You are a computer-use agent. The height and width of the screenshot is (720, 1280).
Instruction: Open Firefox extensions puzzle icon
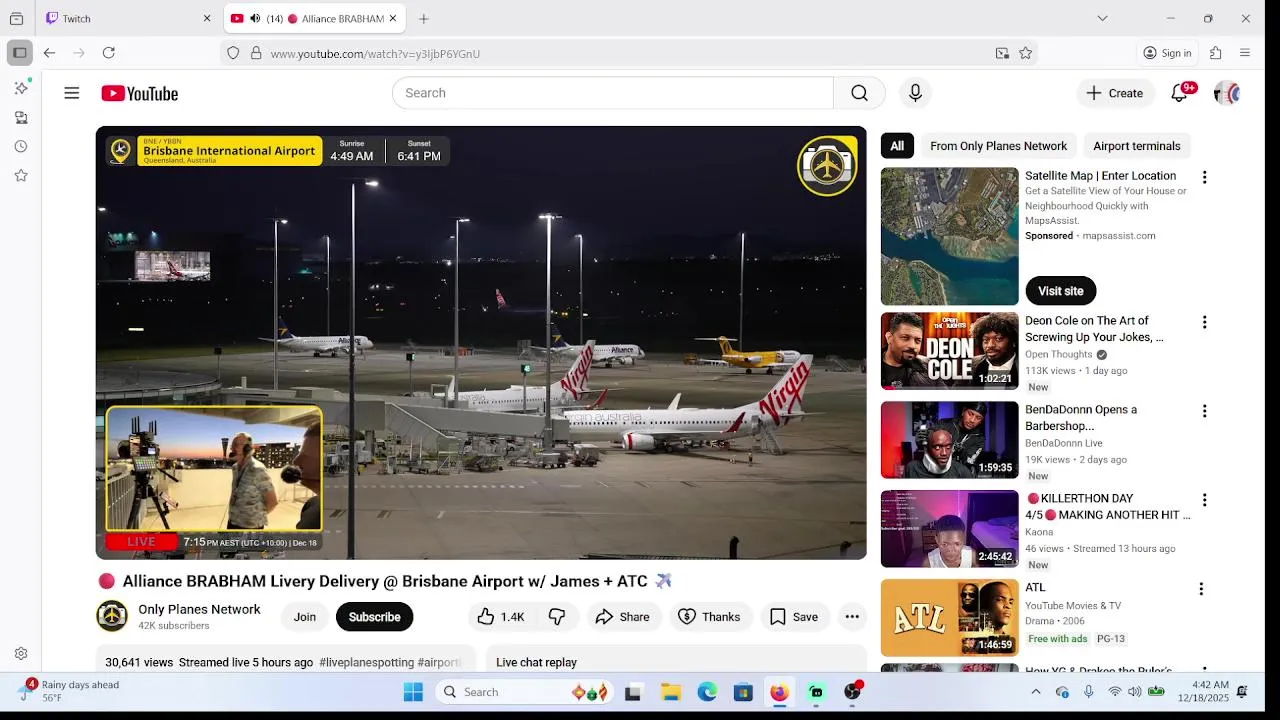(1216, 53)
